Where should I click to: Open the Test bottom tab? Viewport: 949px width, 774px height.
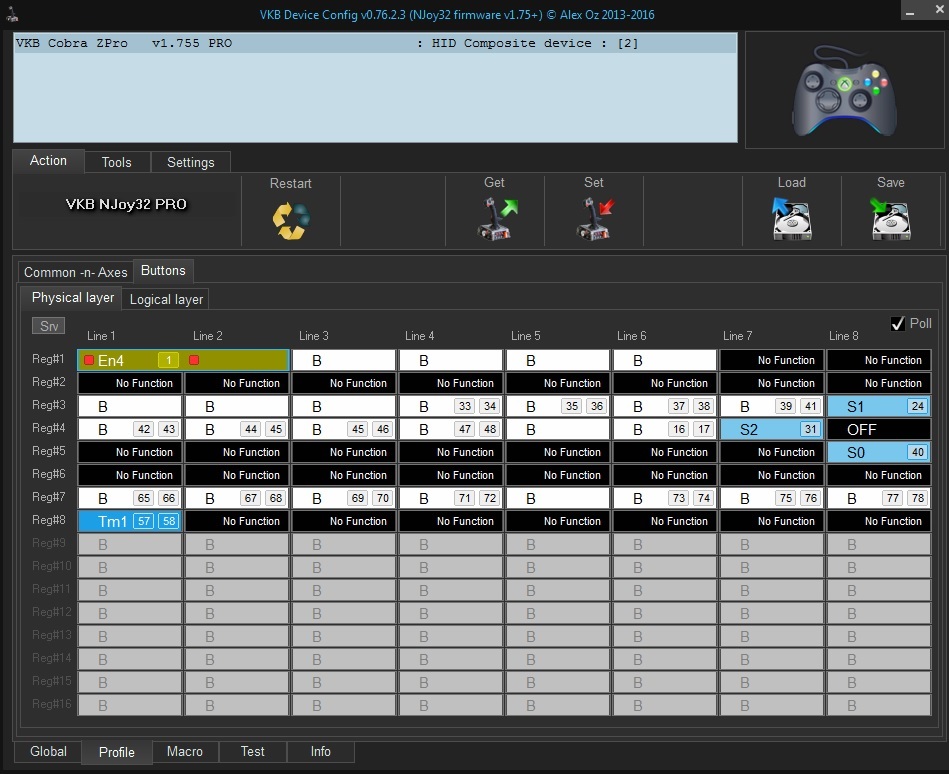[252, 752]
